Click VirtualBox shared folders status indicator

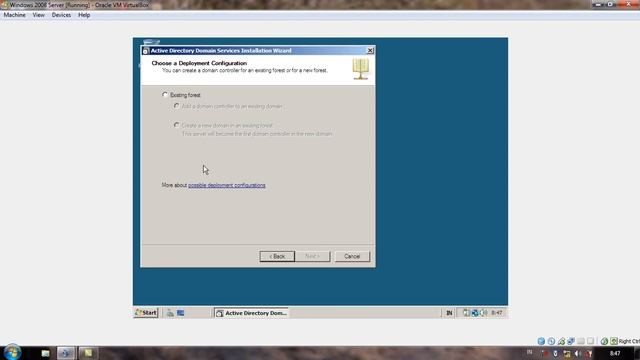tap(580, 341)
